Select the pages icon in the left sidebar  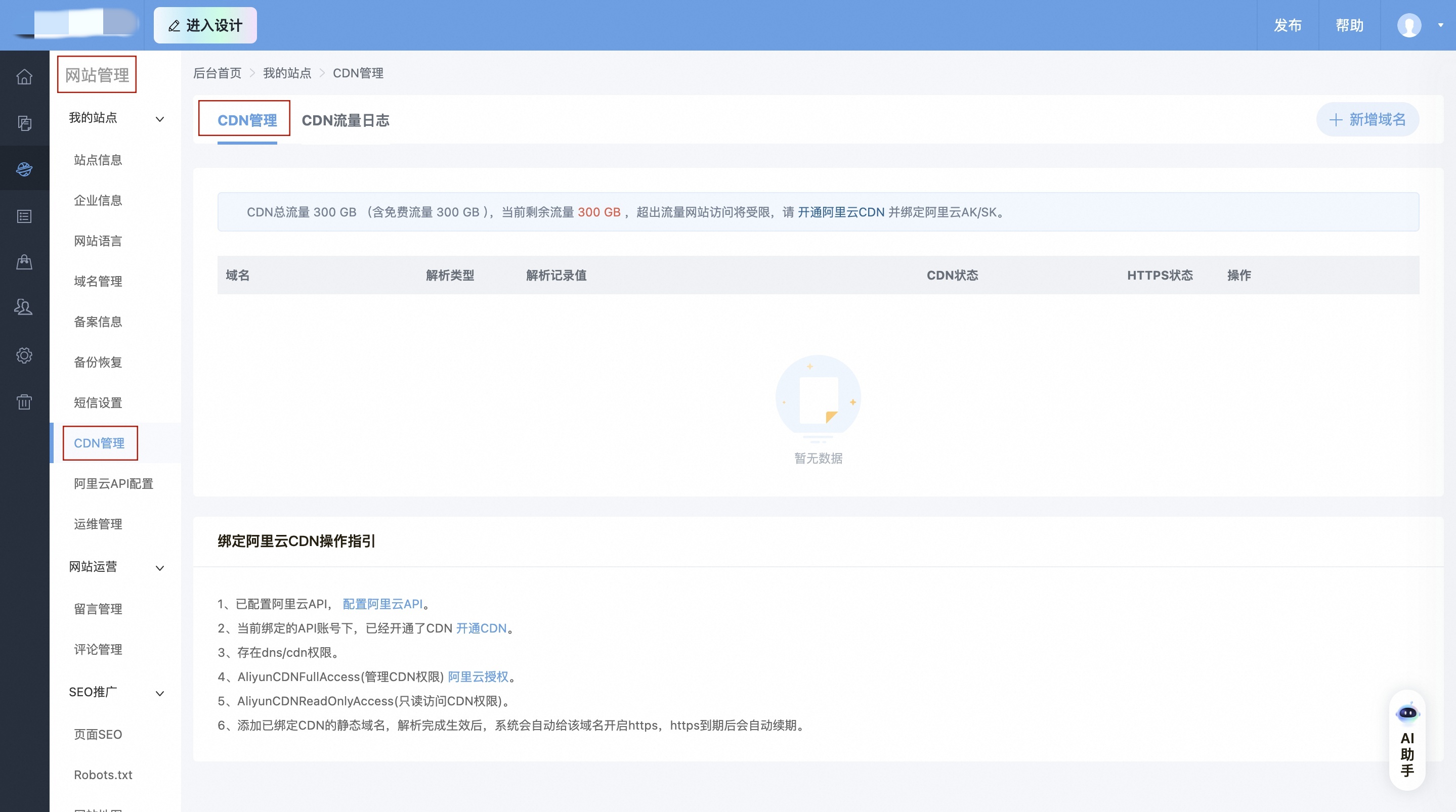[x=24, y=123]
